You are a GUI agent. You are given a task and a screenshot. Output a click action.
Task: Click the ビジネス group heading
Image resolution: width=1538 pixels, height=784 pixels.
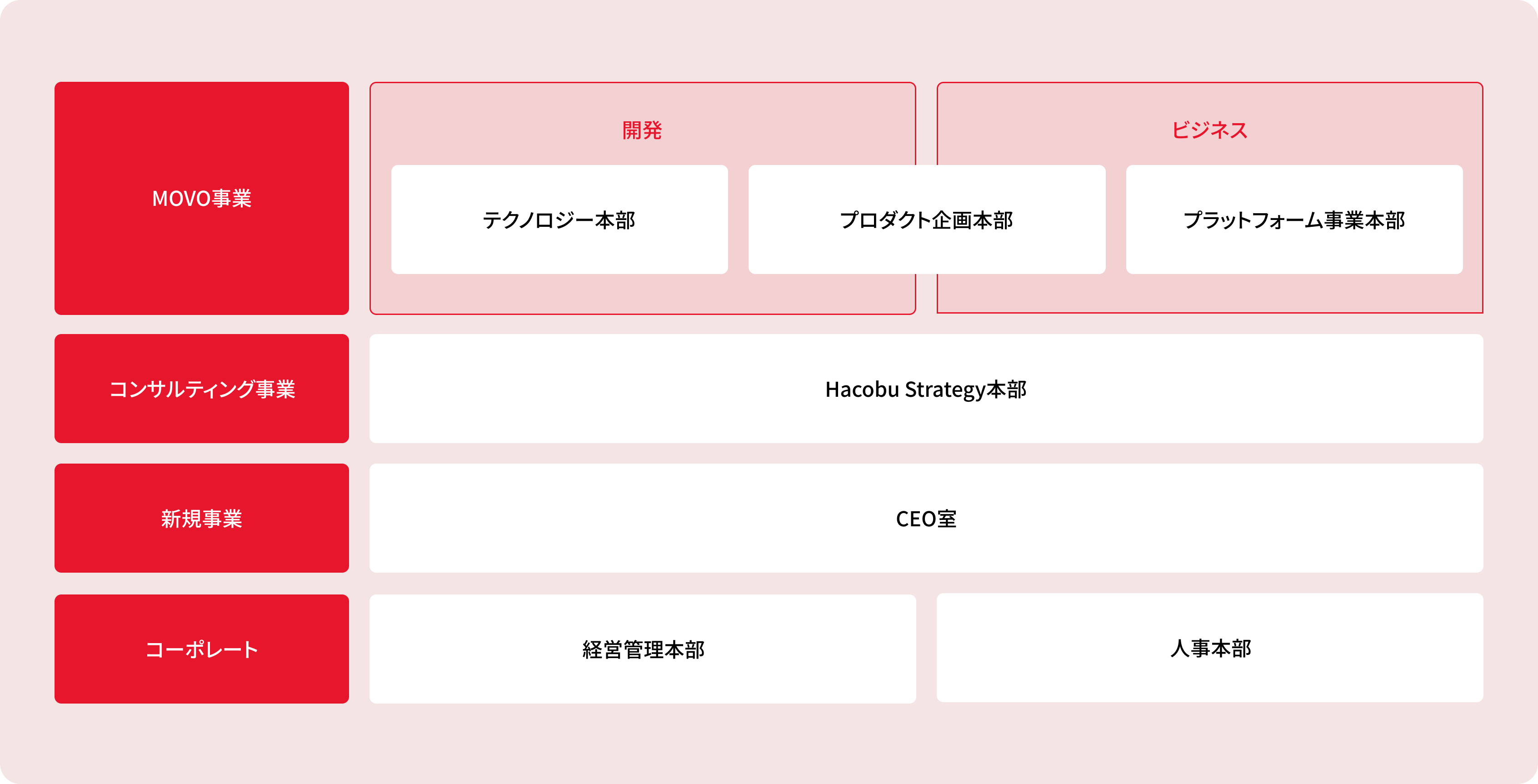coord(1209,130)
